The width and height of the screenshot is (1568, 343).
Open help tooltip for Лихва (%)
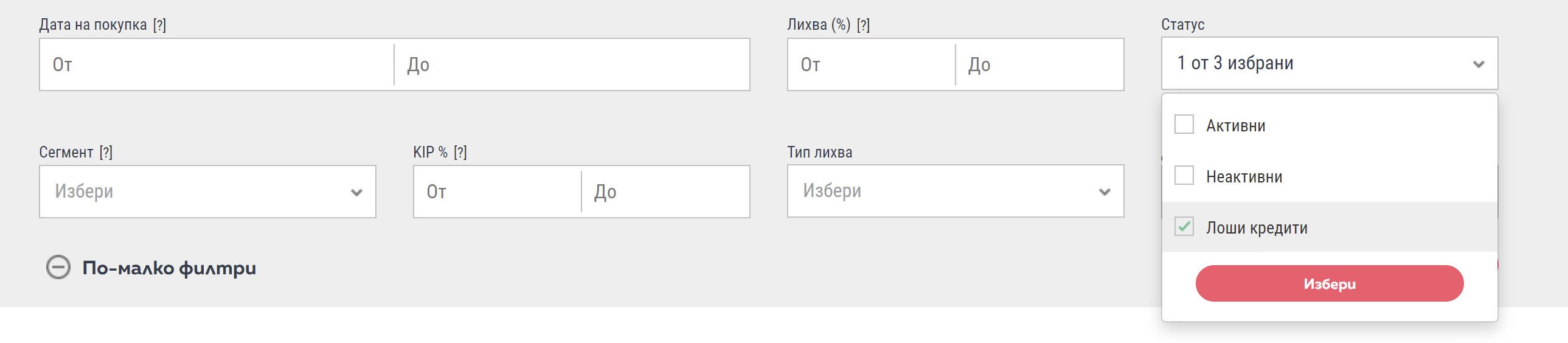tap(862, 25)
